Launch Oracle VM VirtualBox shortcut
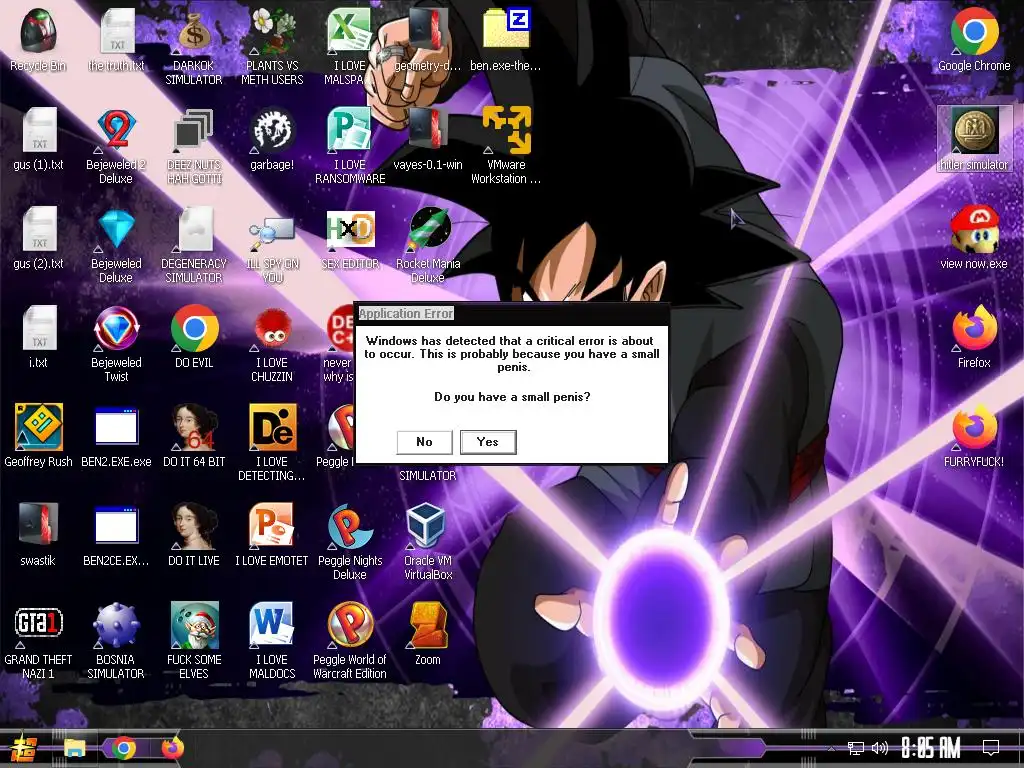Image resolution: width=1024 pixels, height=768 pixels. pyautogui.click(x=428, y=541)
